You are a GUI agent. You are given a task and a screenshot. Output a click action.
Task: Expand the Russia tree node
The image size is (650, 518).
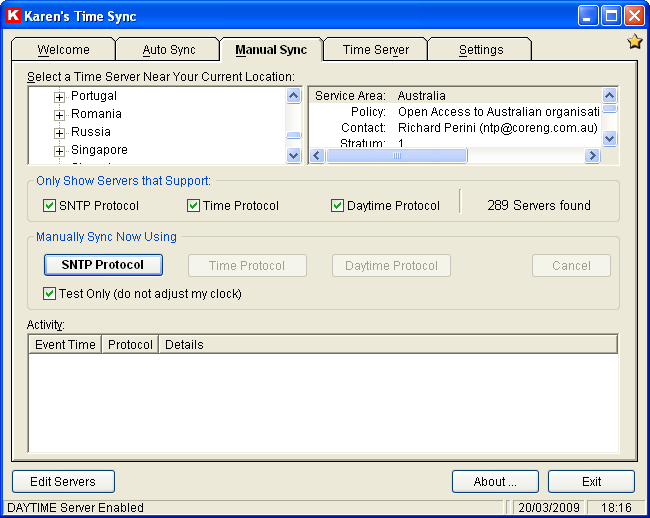tap(59, 133)
